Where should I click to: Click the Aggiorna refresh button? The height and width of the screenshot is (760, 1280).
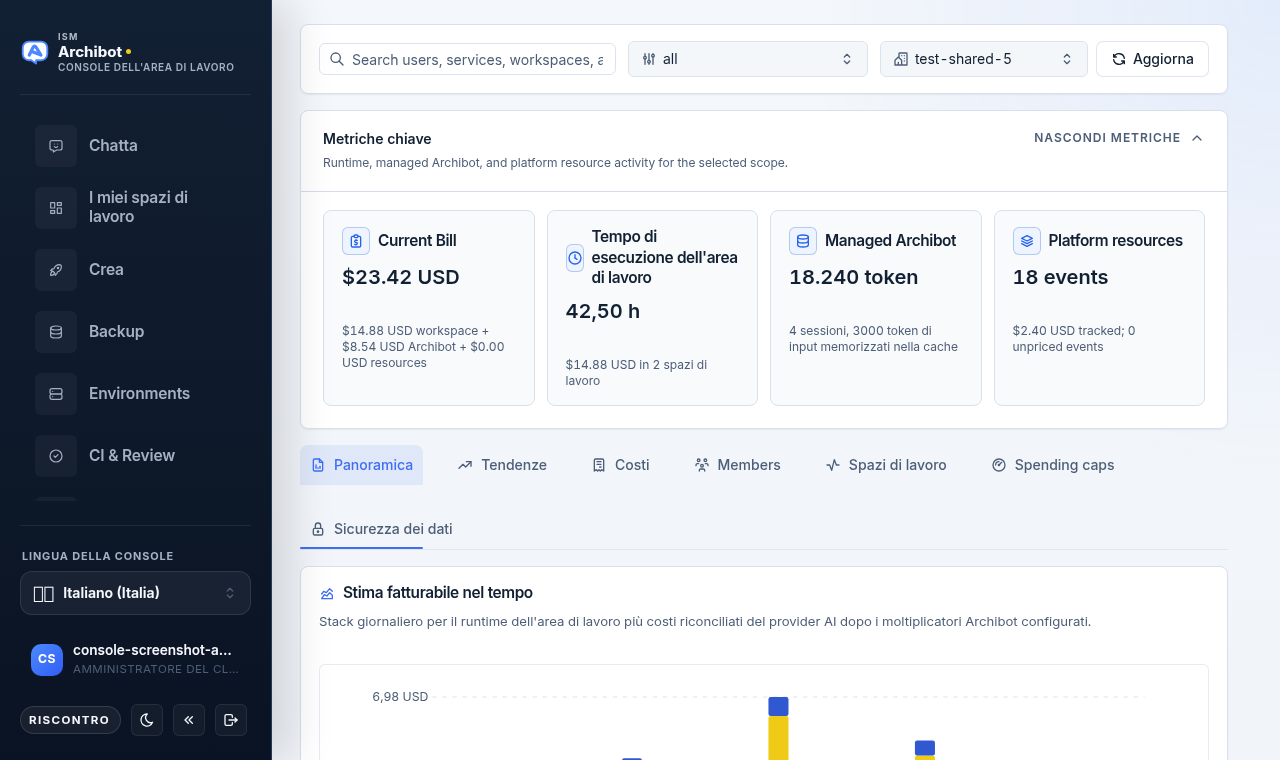coord(1152,59)
